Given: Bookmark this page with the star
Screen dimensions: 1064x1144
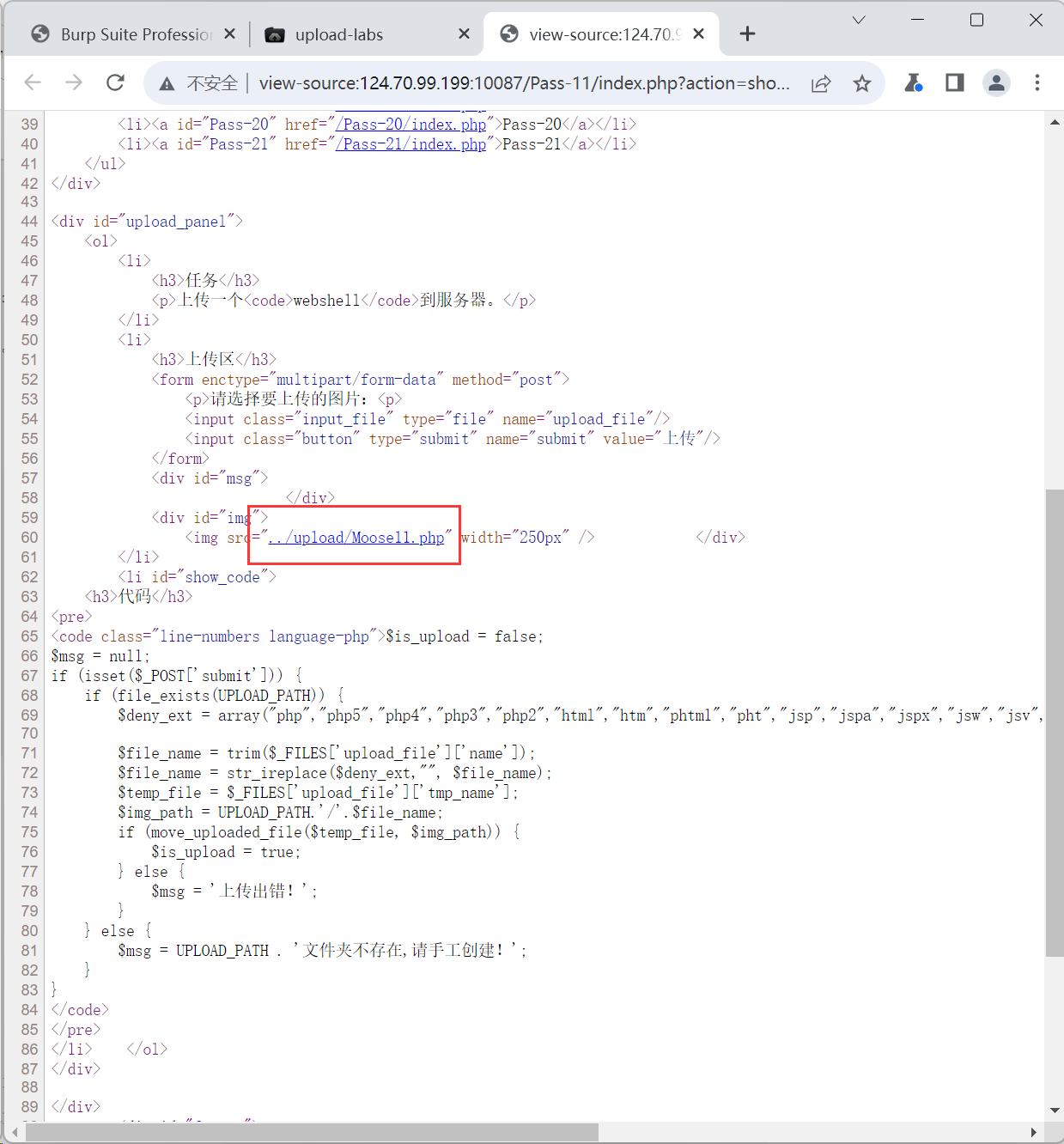Looking at the screenshot, I should click(x=862, y=83).
